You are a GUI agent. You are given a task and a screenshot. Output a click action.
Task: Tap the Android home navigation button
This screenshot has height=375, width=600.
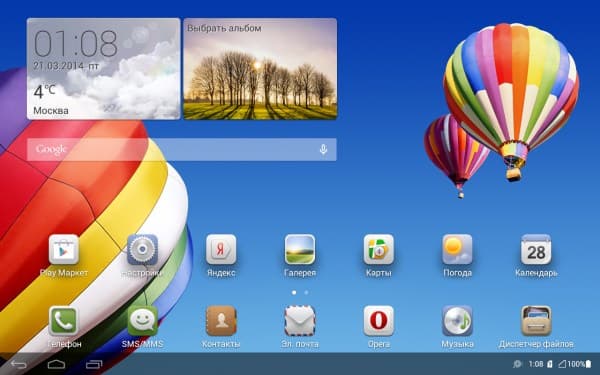(x=56, y=364)
